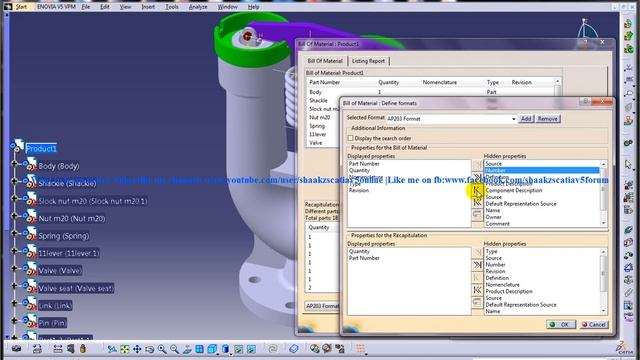The height and width of the screenshot is (360, 640).
Task: Select 'Part Number' in BOM displayed properties
Action: 364,164
